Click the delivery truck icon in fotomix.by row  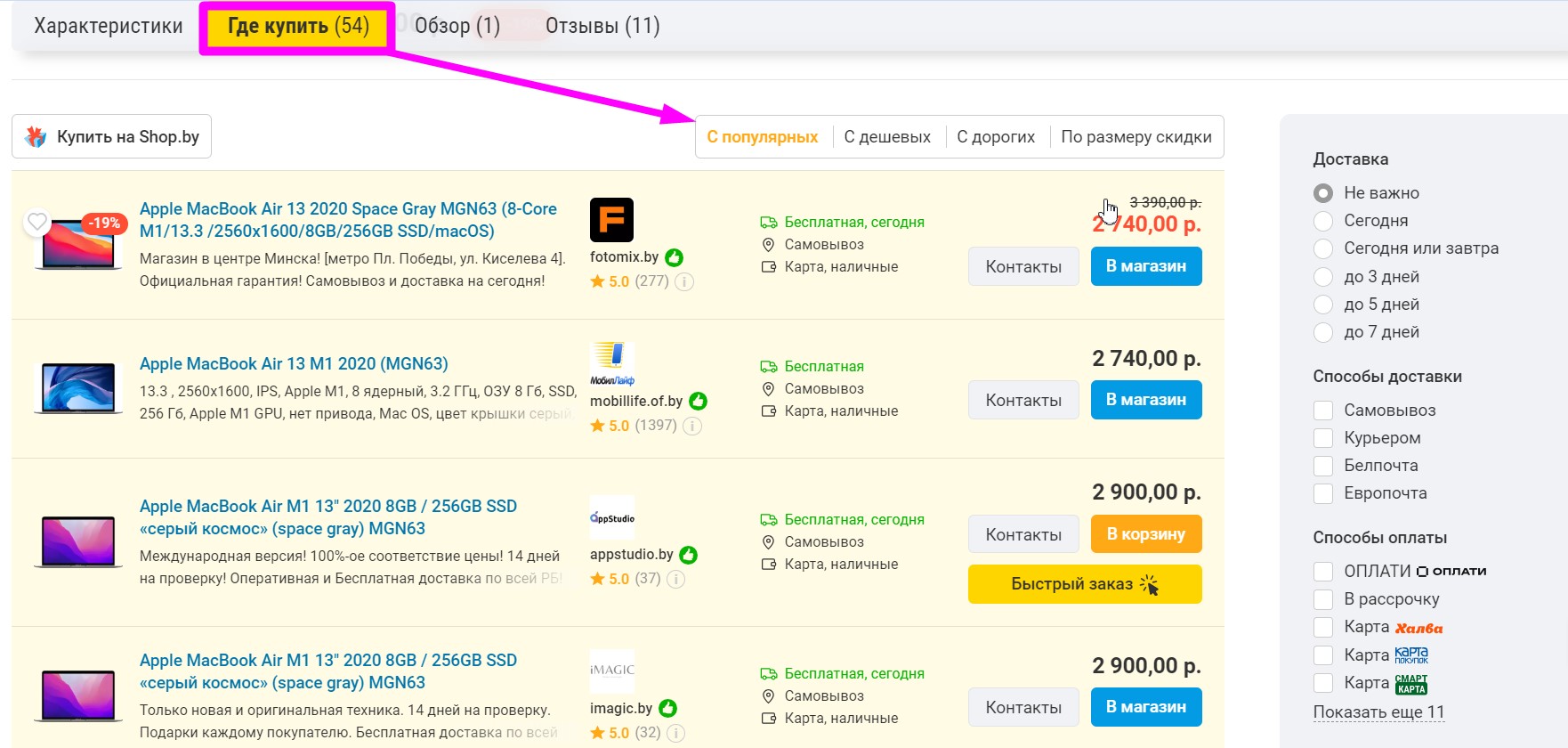769,222
